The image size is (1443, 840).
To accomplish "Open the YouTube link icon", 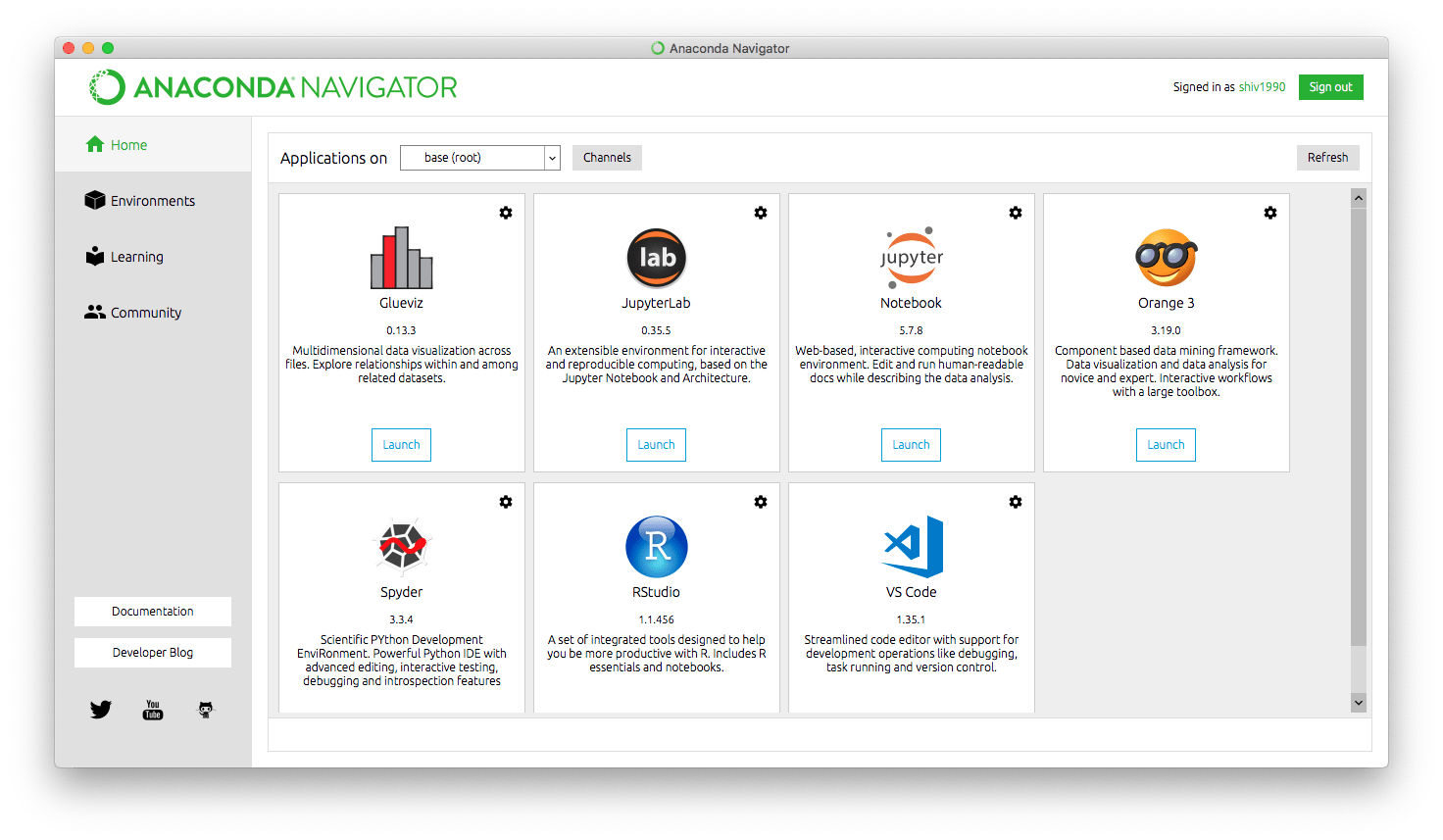I will (x=153, y=710).
